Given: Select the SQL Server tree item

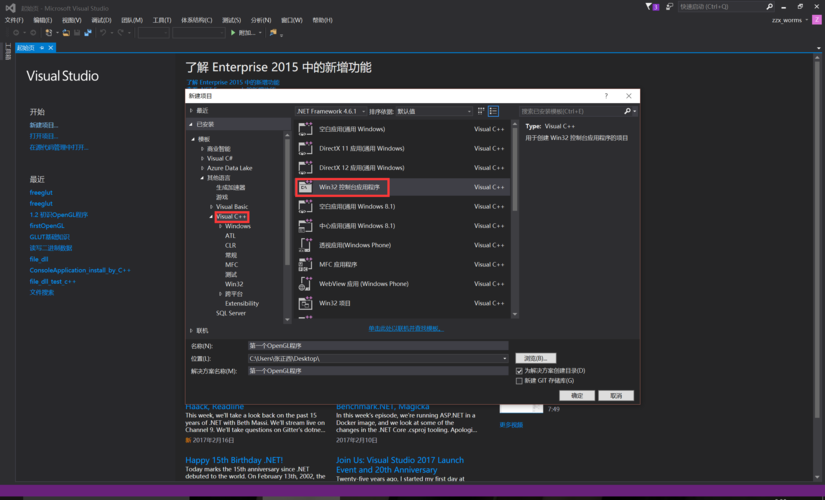Looking at the screenshot, I should [230, 313].
